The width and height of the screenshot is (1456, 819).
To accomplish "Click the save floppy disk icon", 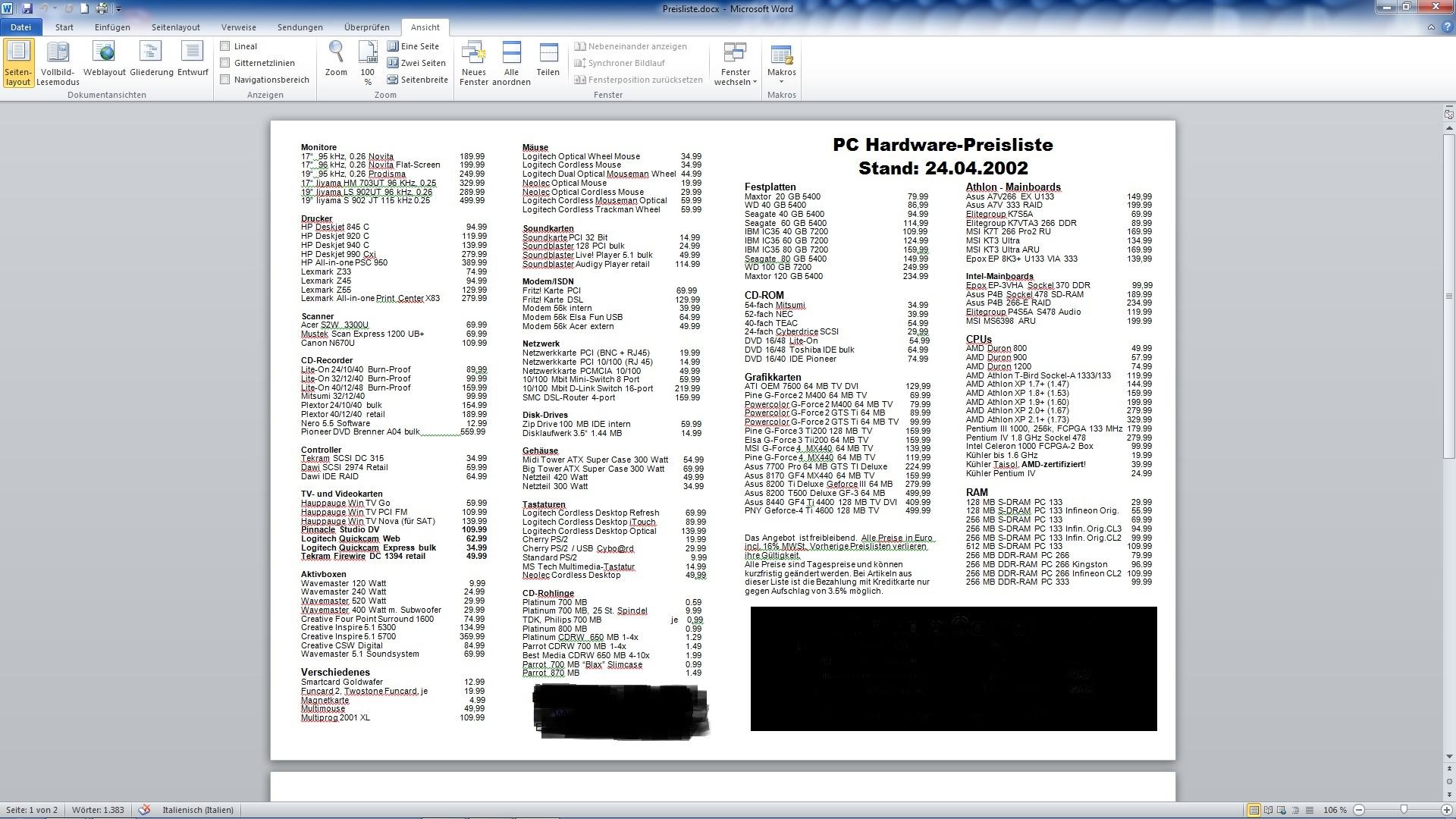I will pos(27,8).
